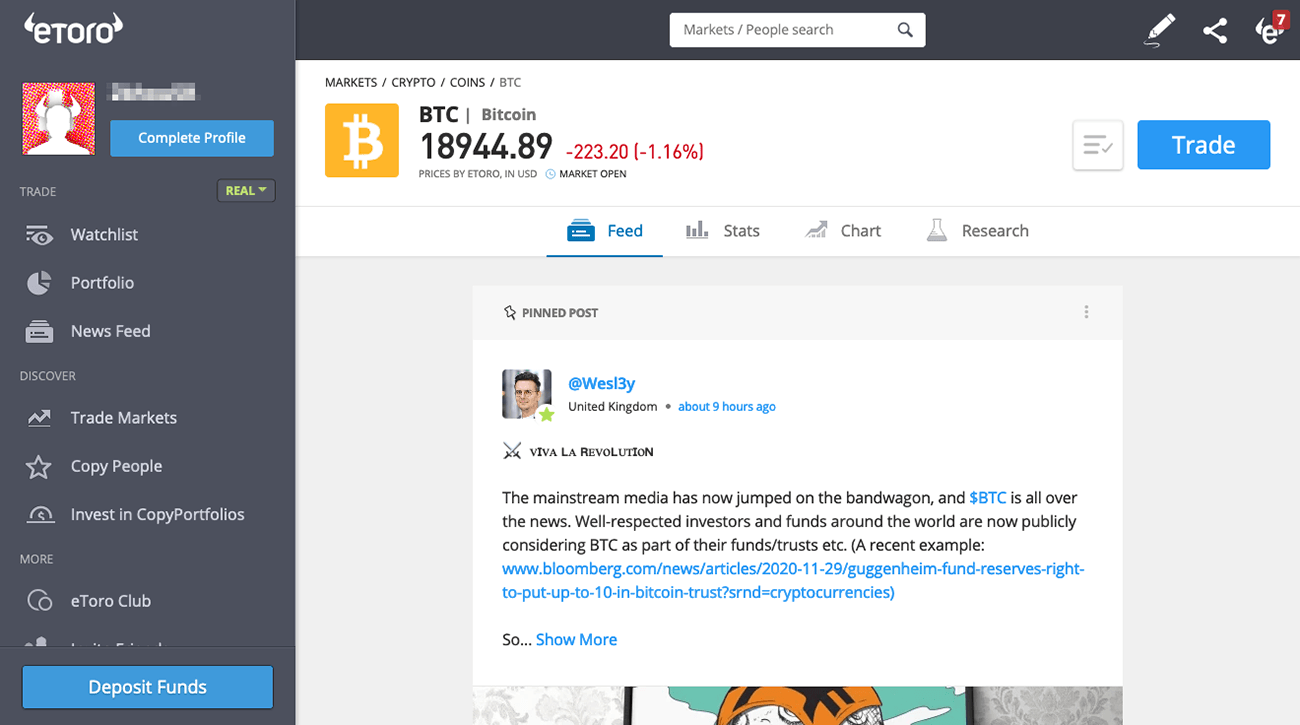
Task: Click the CopyPortfolios icon in sidebar
Action: [x=40, y=515]
